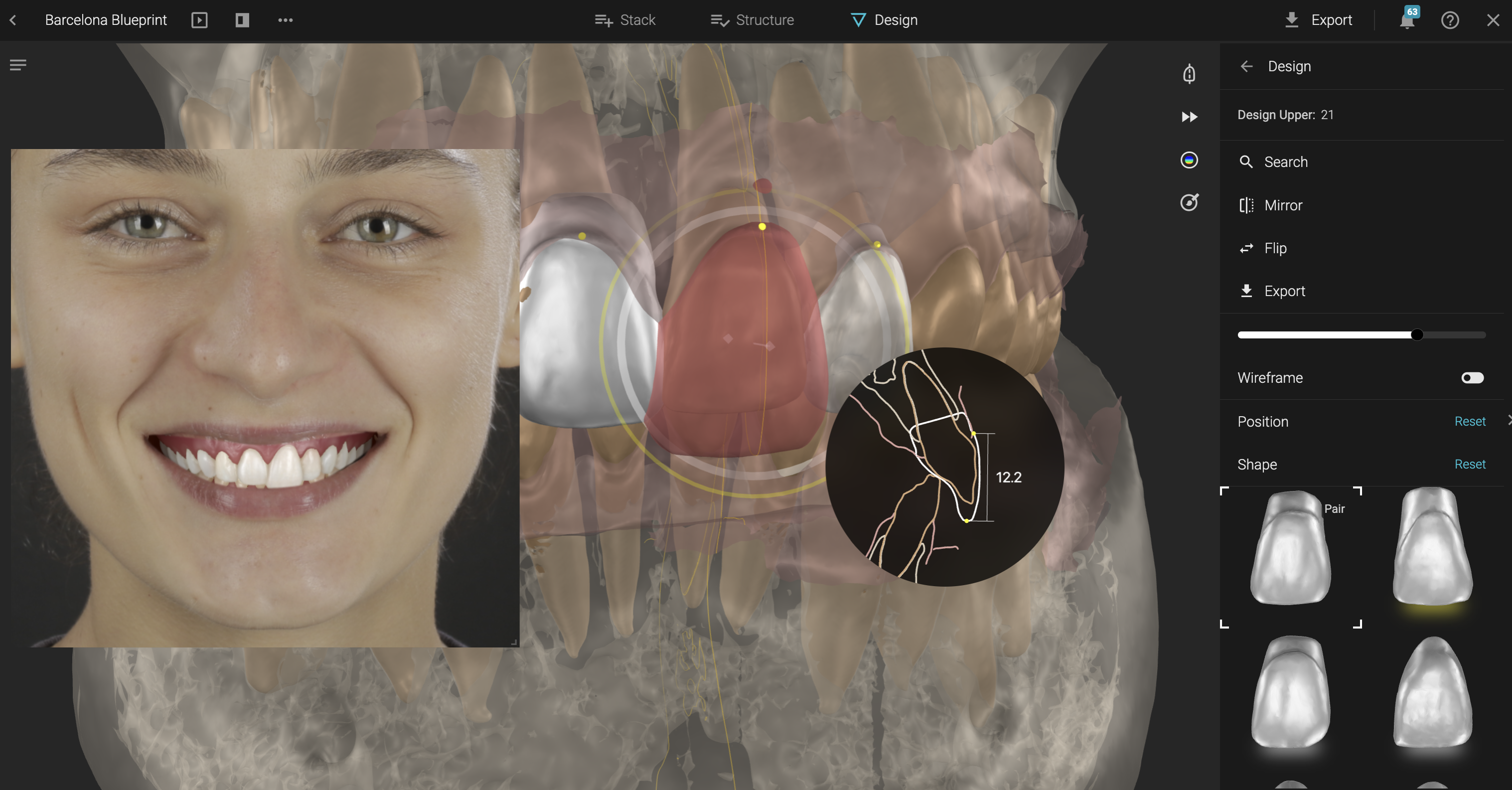Viewport: 1512px width, 790px height.
Task: Open the hamburger menu at left
Action: point(18,65)
